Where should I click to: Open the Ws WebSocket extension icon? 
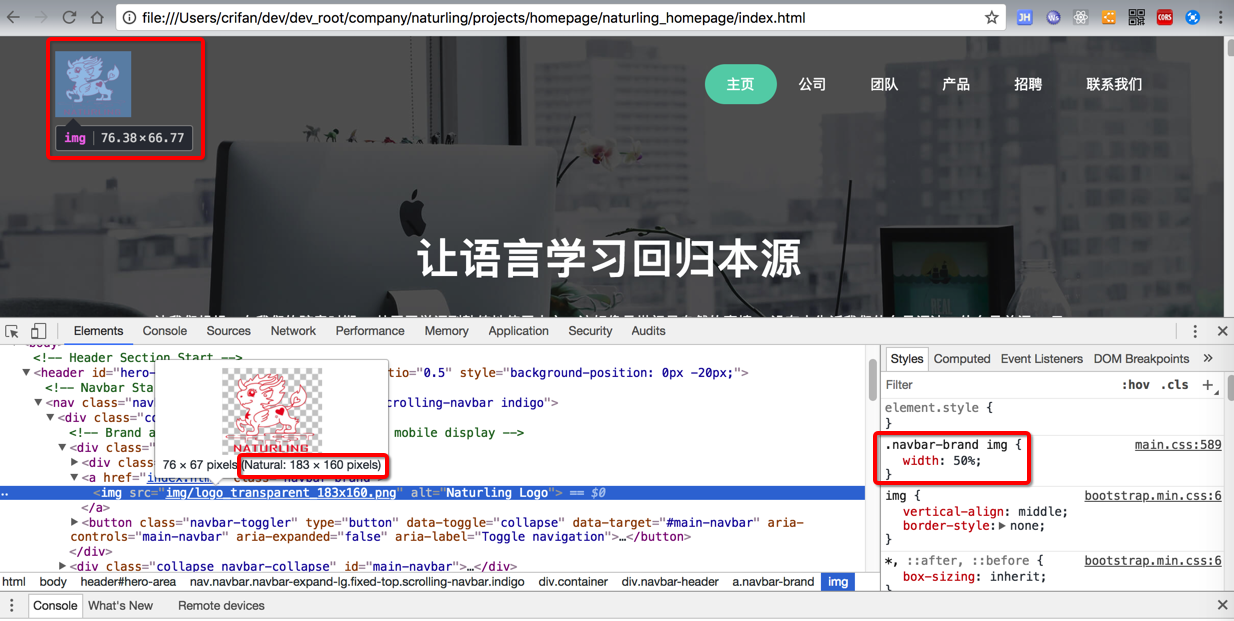[x=1053, y=17]
